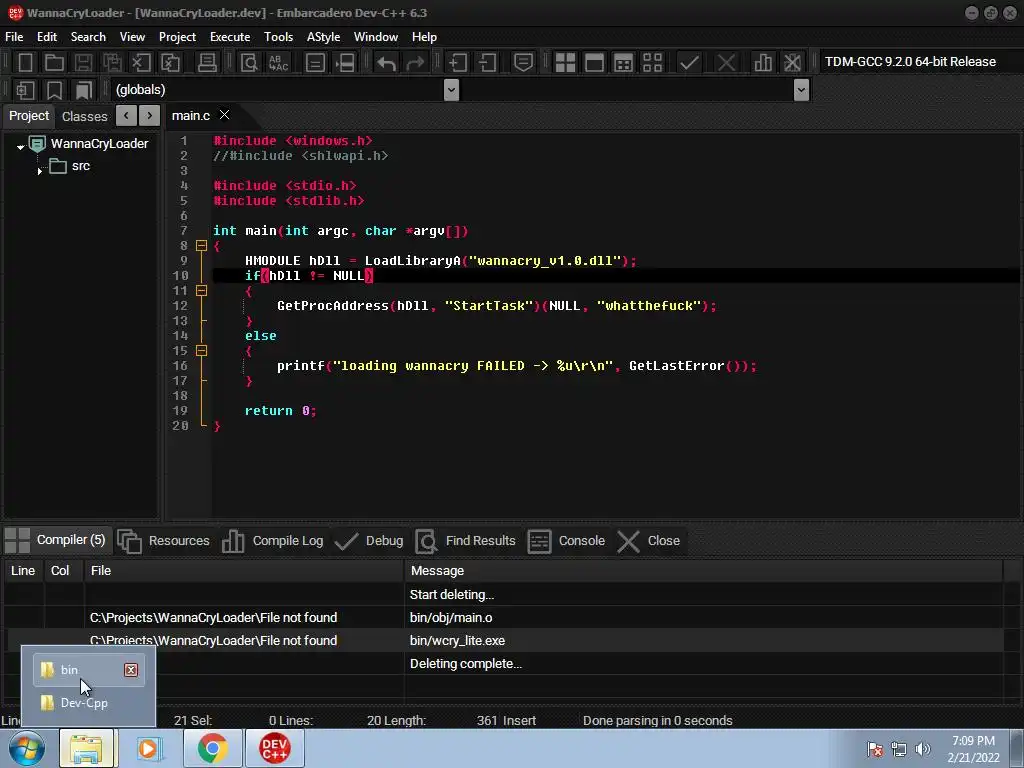Open the Search menu

click(x=88, y=37)
